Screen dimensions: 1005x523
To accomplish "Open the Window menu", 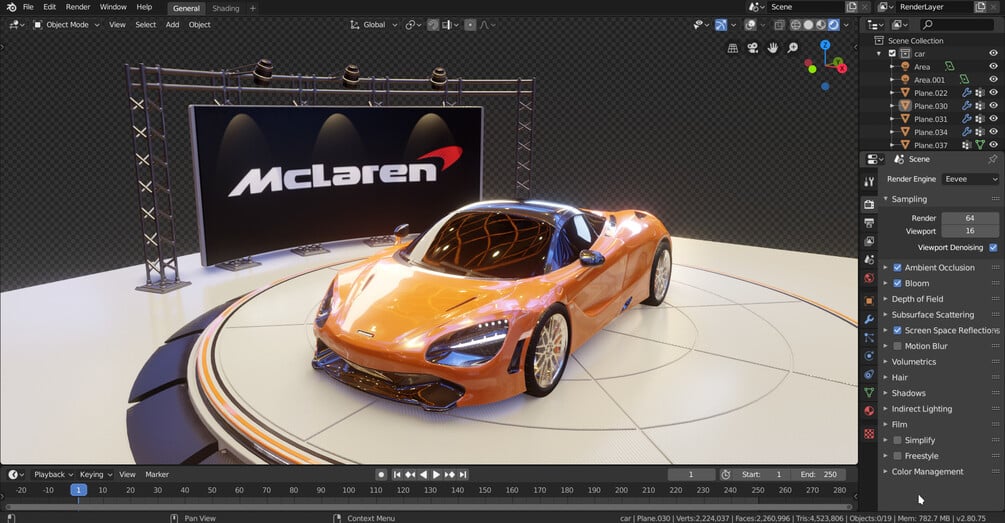I will tap(113, 7).
